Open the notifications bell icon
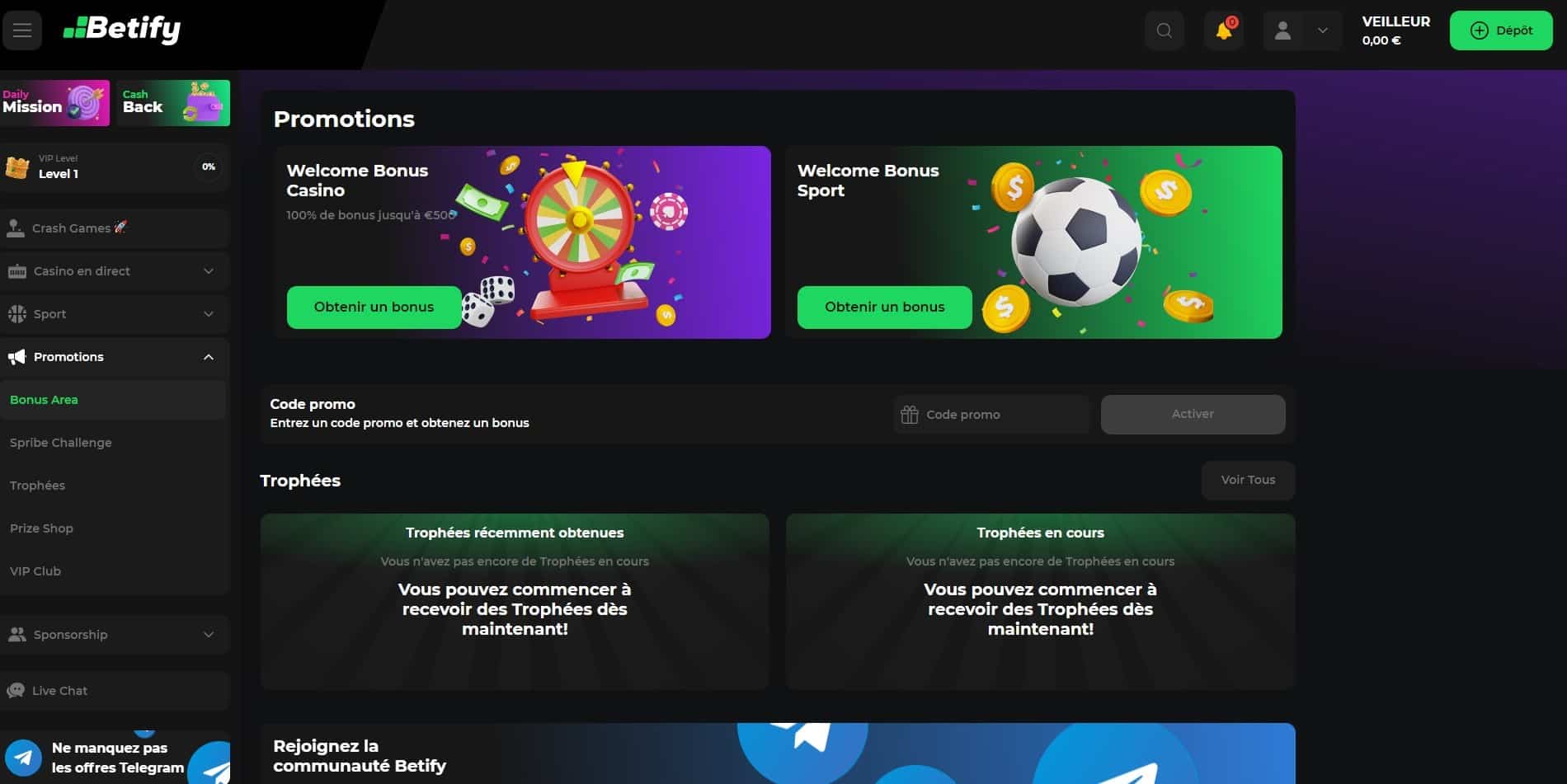The width and height of the screenshot is (1567, 784). tap(1224, 31)
